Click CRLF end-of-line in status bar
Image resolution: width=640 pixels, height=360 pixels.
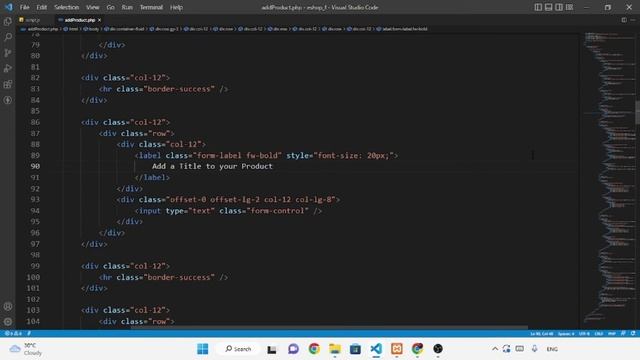pos(599,333)
